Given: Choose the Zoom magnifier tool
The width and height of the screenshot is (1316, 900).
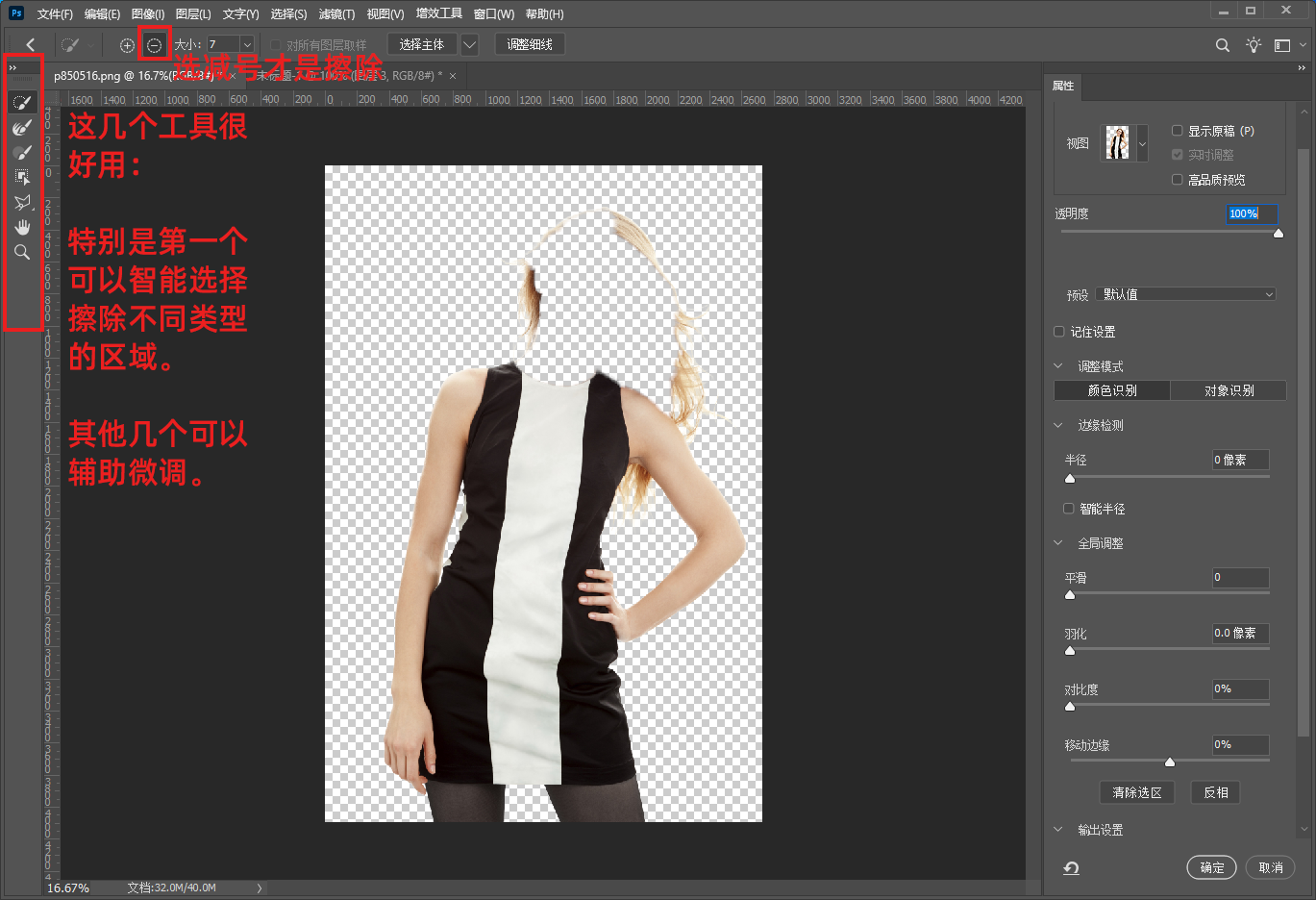Looking at the screenshot, I should [x=21, y=253].
